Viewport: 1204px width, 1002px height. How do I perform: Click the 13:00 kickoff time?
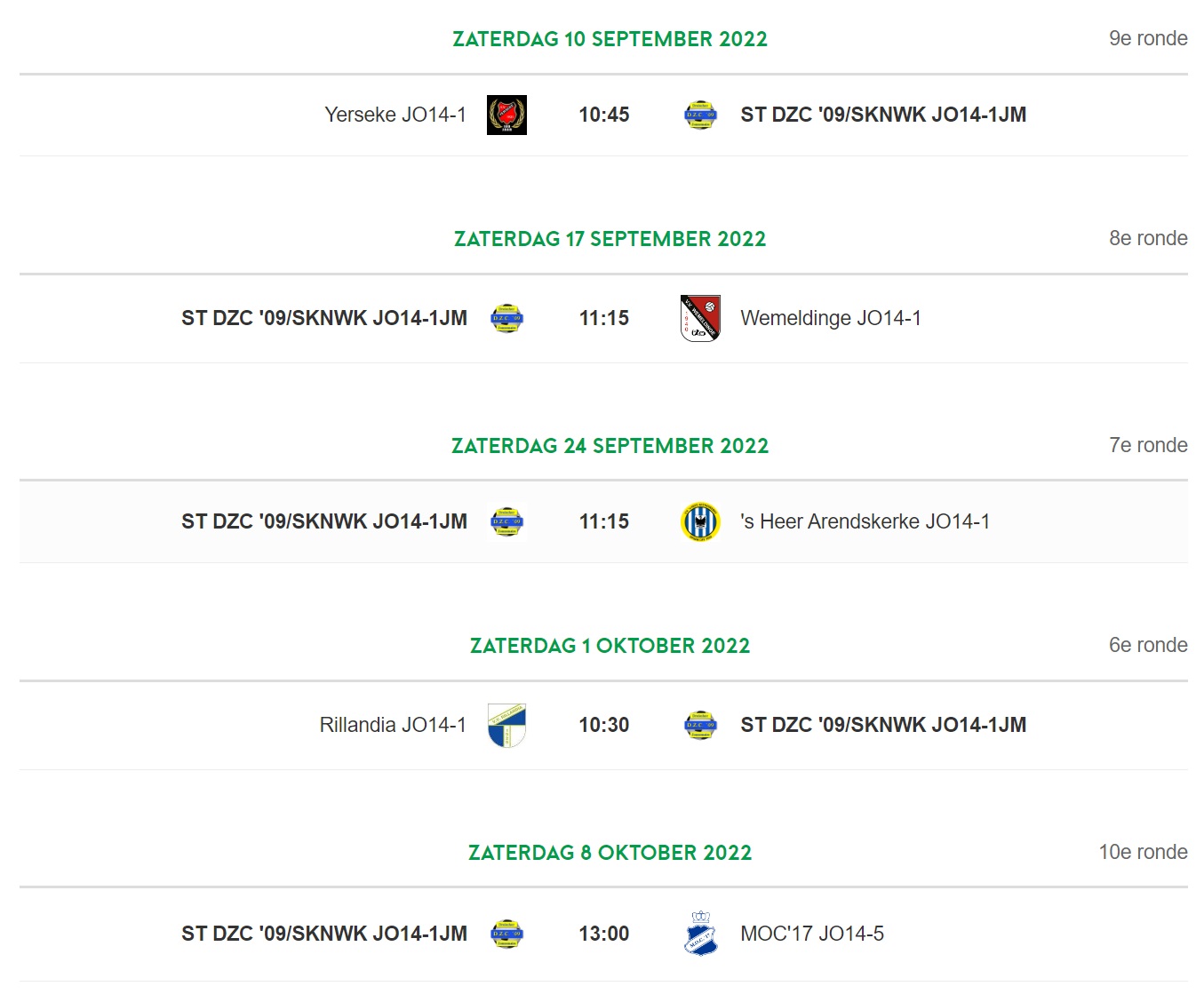pos(604,934)
